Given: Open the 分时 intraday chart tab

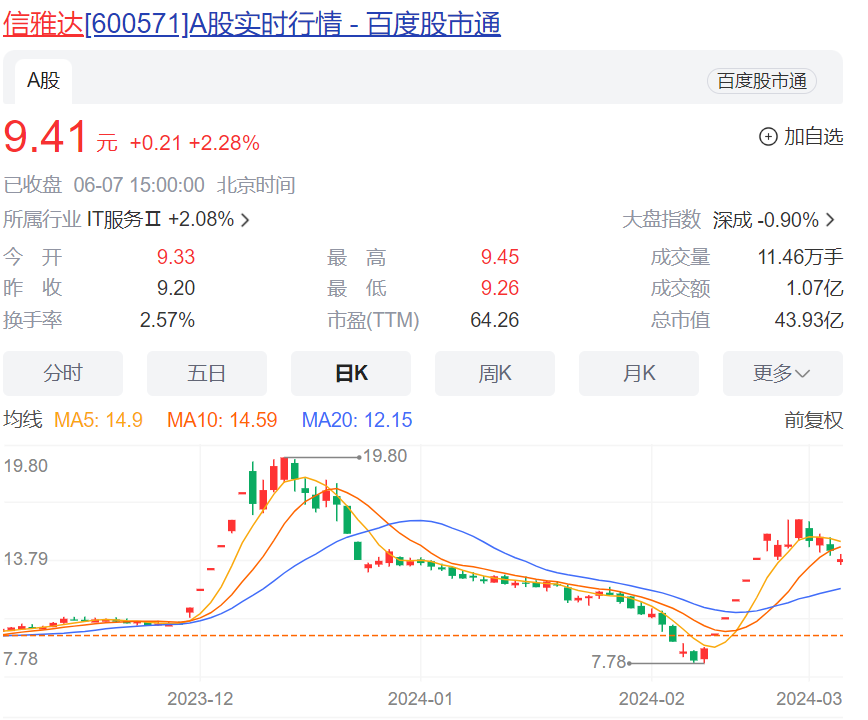Looking at the screenshot, I should (63, 372).
